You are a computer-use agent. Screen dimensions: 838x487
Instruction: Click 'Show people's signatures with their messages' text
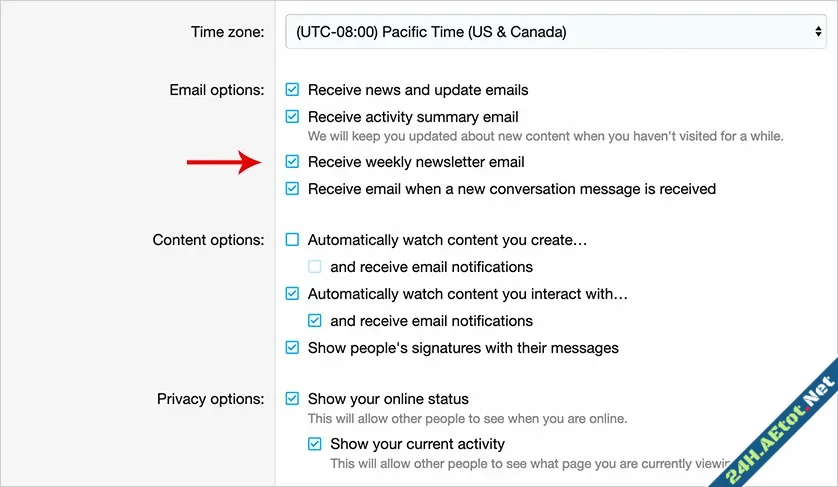coord(463,348)
